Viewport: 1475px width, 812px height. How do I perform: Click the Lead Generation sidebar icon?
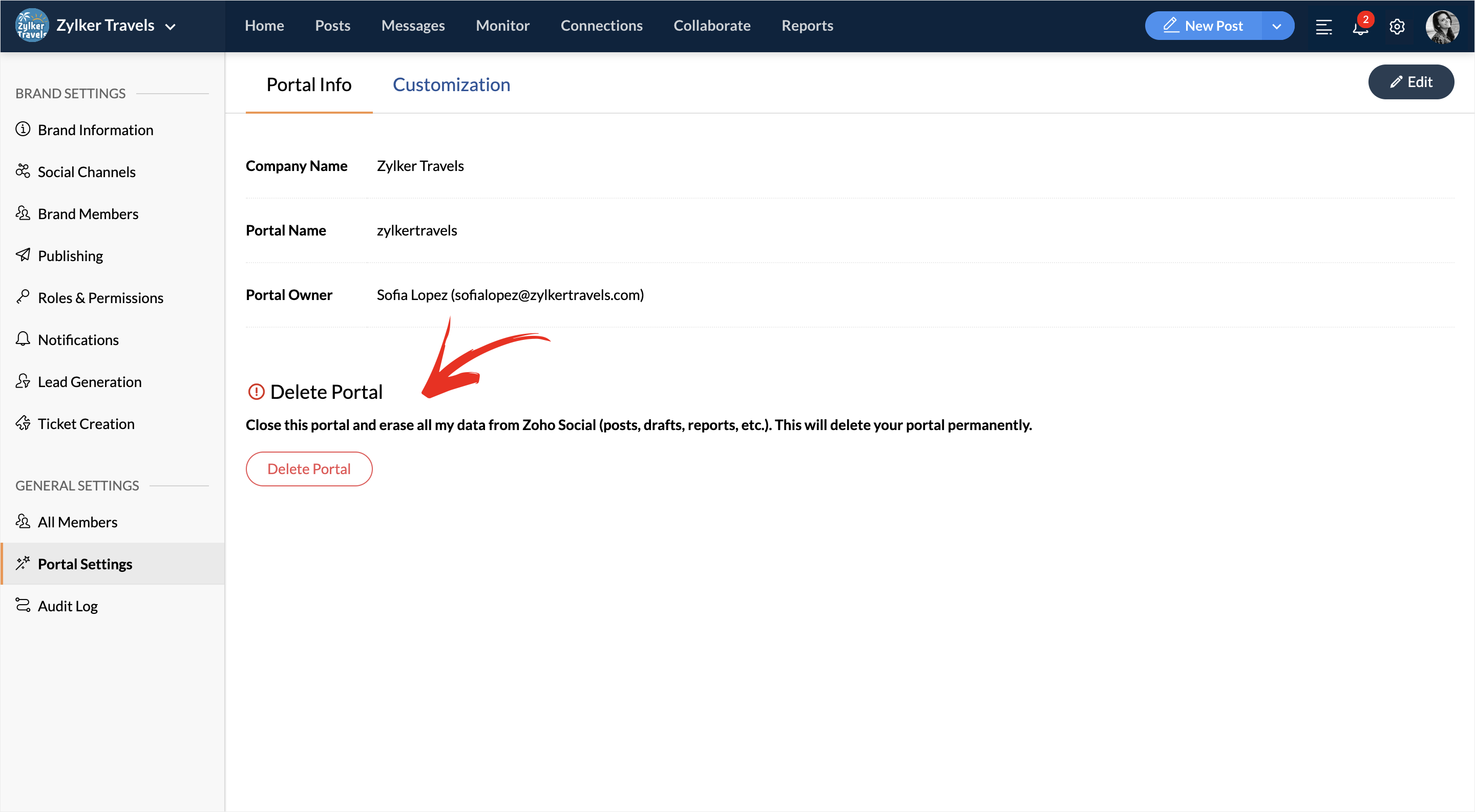point(23,381)
